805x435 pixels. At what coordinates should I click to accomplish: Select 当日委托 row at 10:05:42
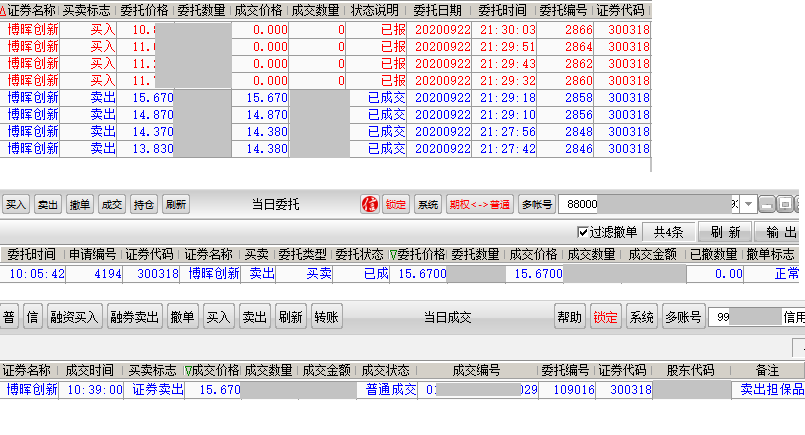[x=400, y=274]
